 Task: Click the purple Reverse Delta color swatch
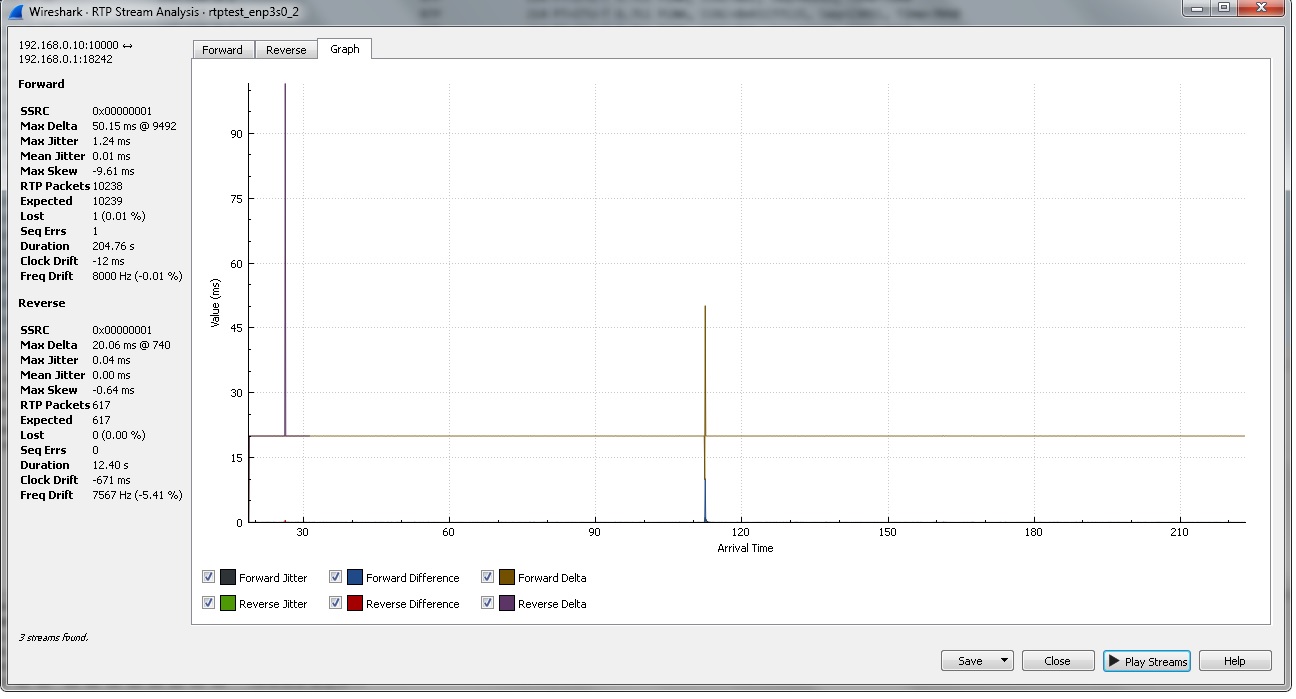[507, 603]
